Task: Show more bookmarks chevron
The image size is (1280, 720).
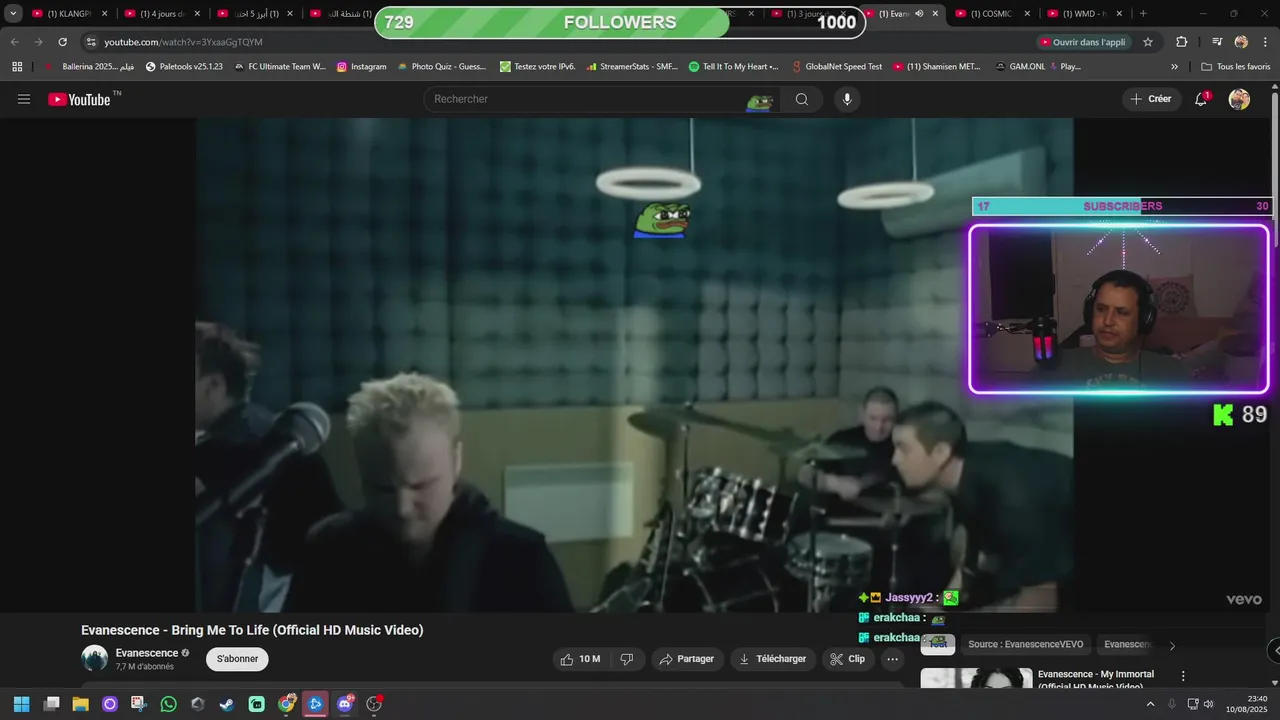Action: (x=1175, y=67)
